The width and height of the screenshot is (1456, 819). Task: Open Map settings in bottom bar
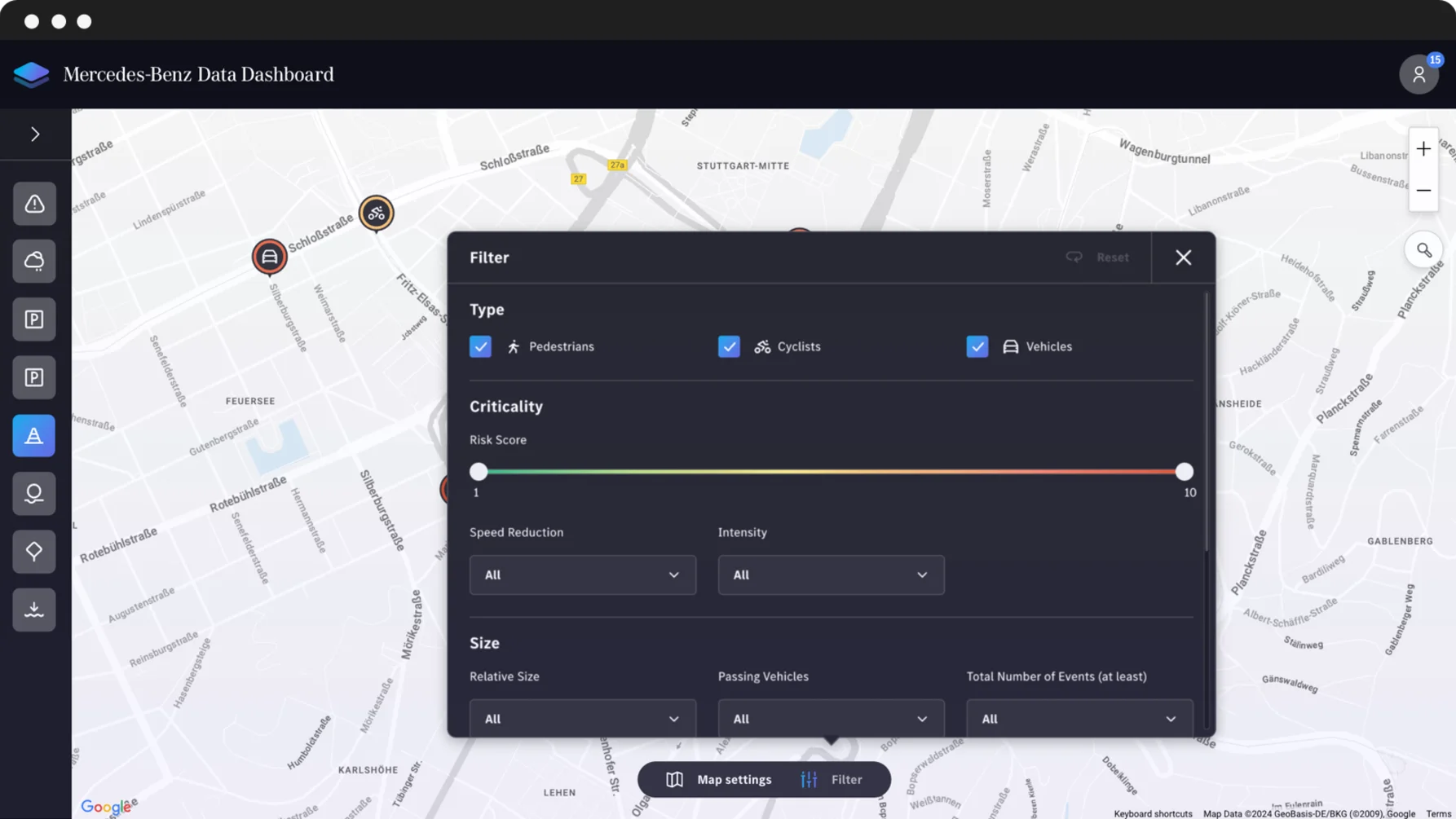pyautogui.click(x=719, y=780)
